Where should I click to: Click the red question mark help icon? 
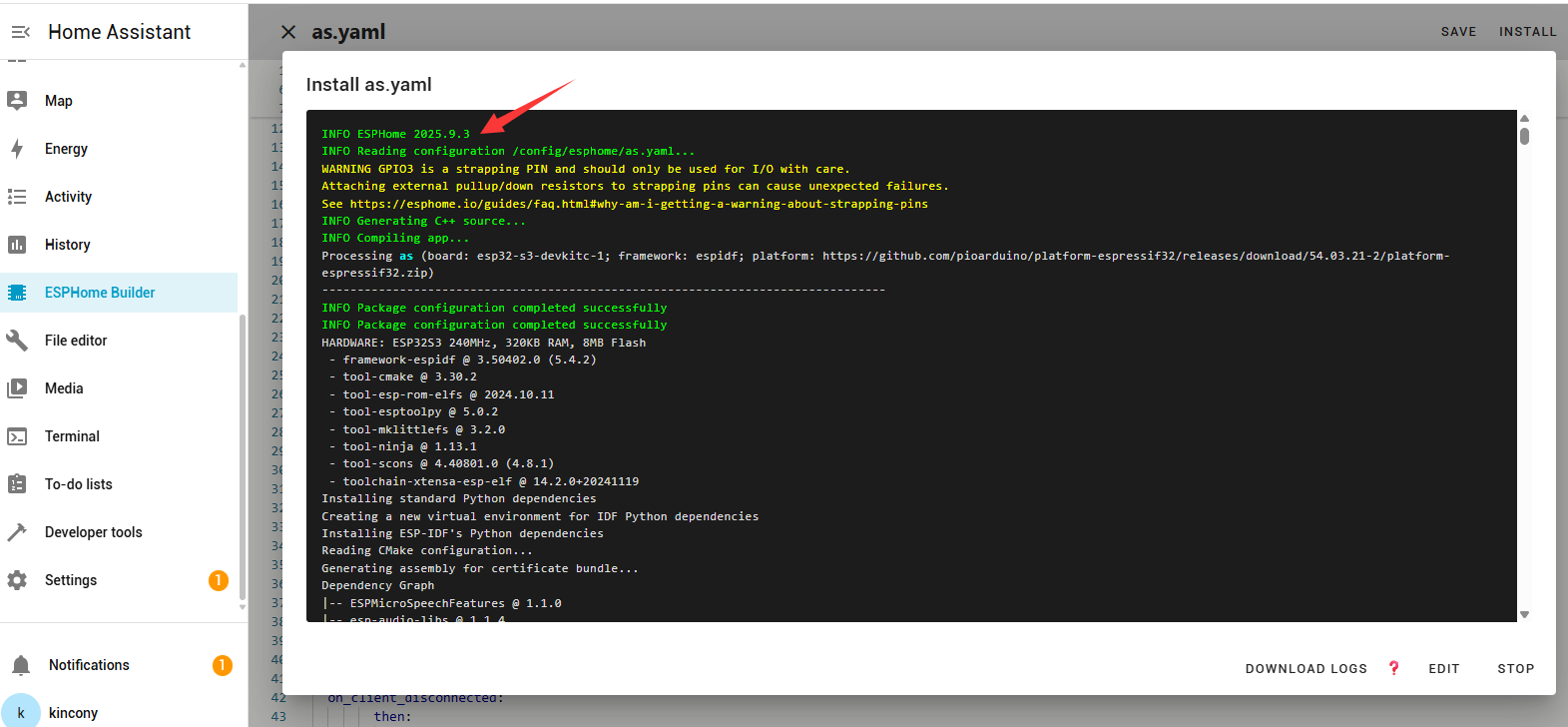click(x=1394, y=668)
